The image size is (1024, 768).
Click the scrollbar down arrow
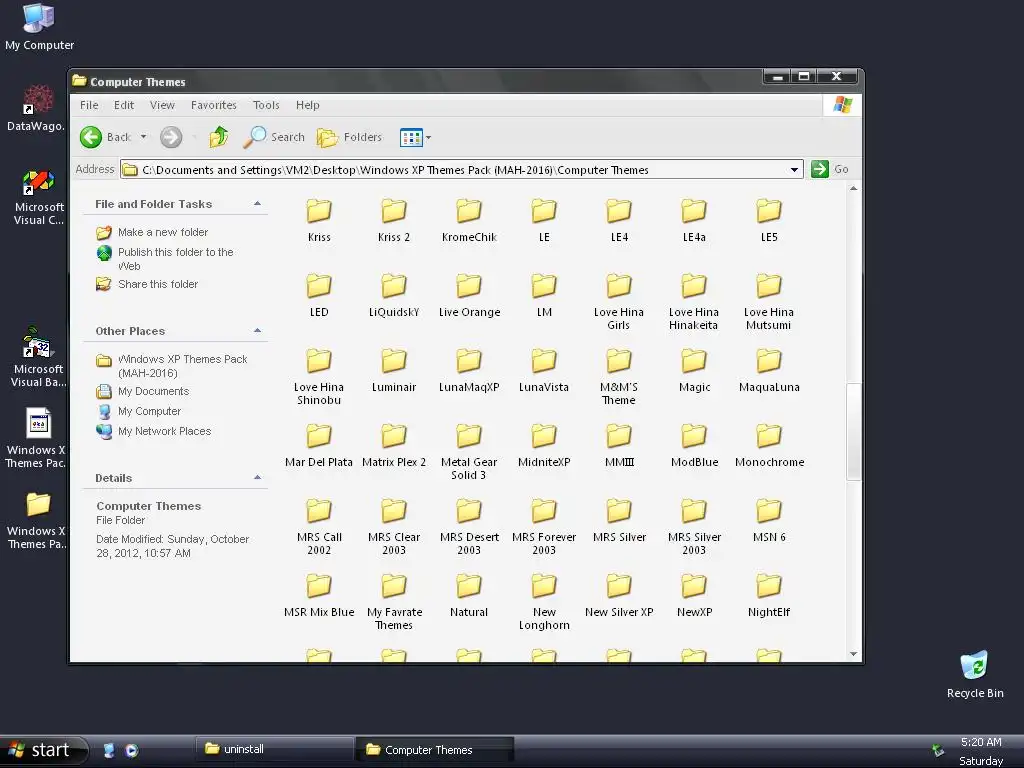(x=854, y=654)
